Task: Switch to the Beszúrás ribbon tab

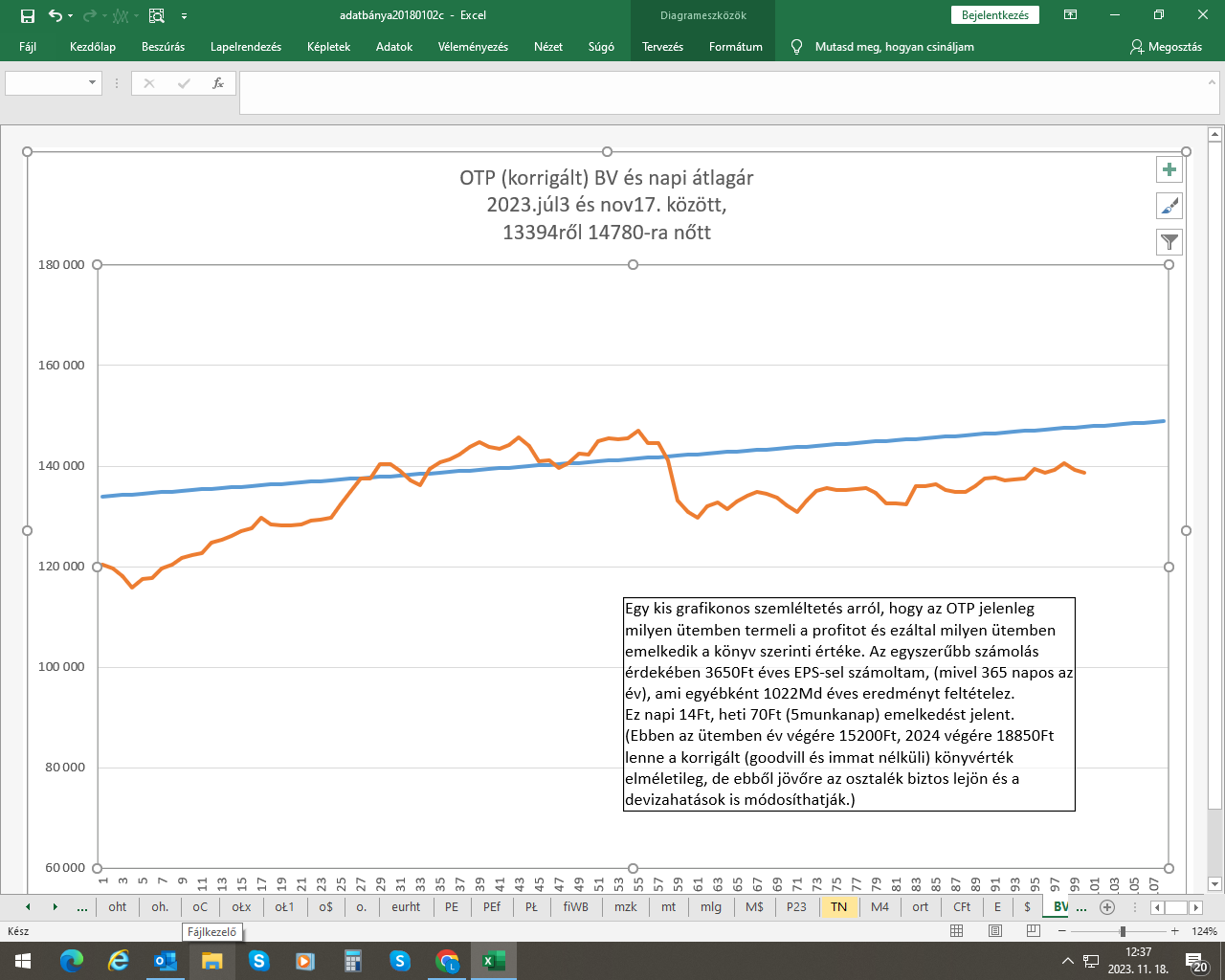Action: (163, 47)
